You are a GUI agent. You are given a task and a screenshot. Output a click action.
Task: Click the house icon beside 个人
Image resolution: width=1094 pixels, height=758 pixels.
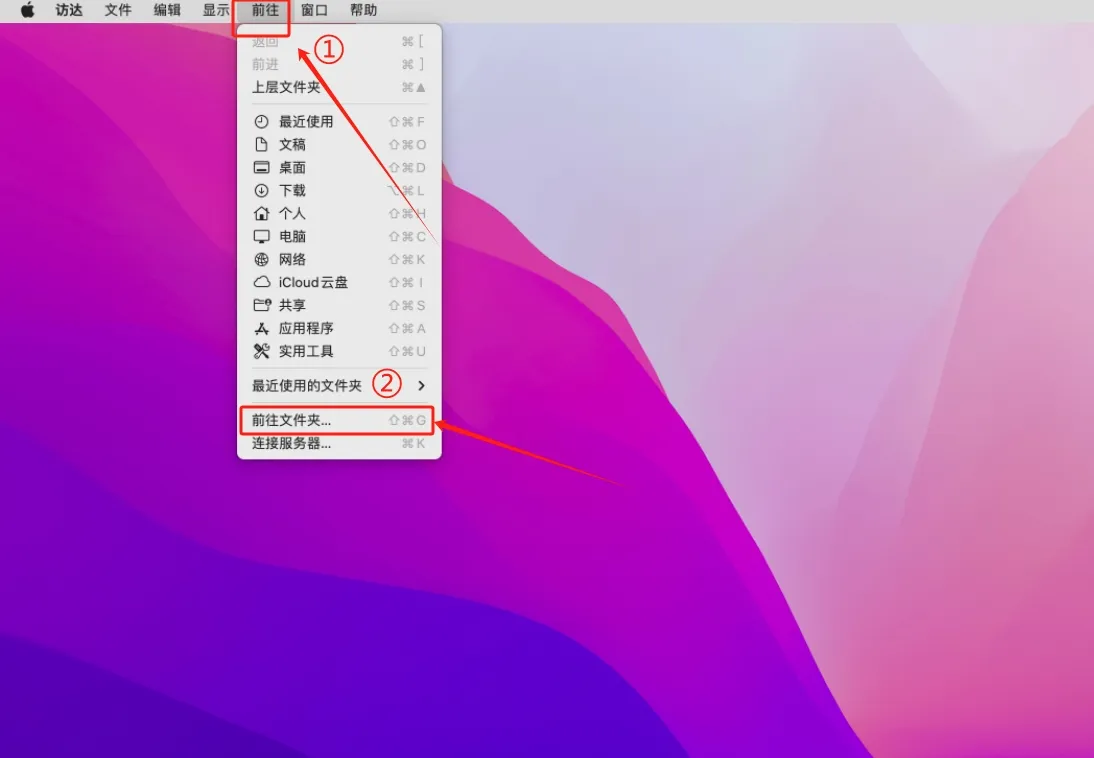[262, 214]
